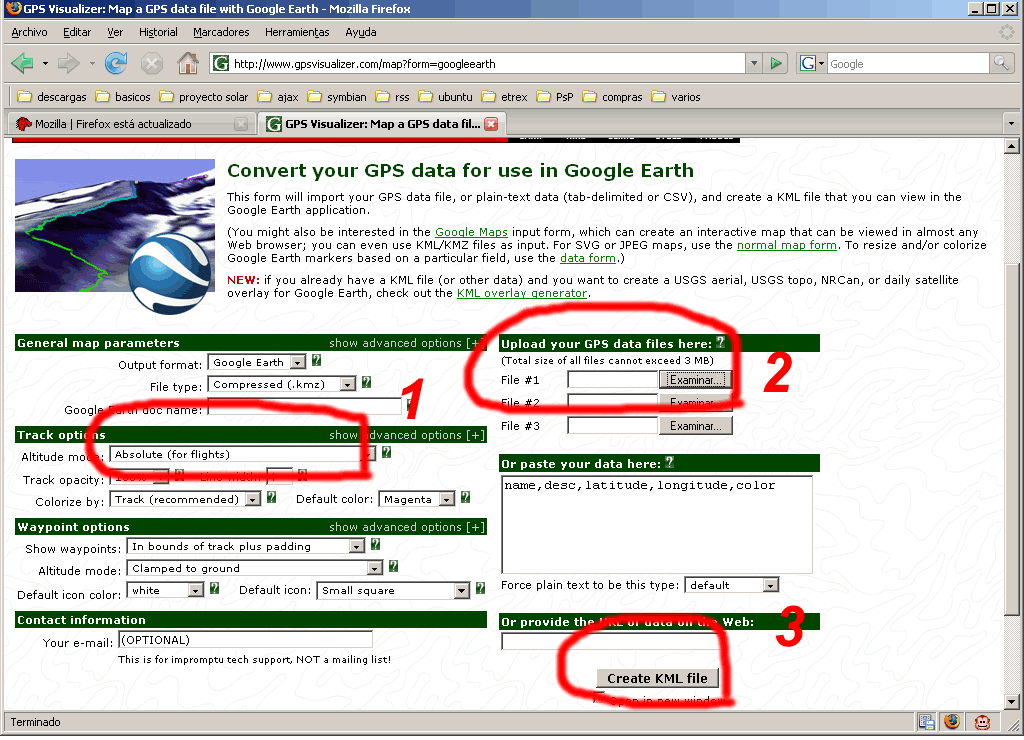1024x740 pixels.
Task: Expand Track options advanced options
Action: 407,435
